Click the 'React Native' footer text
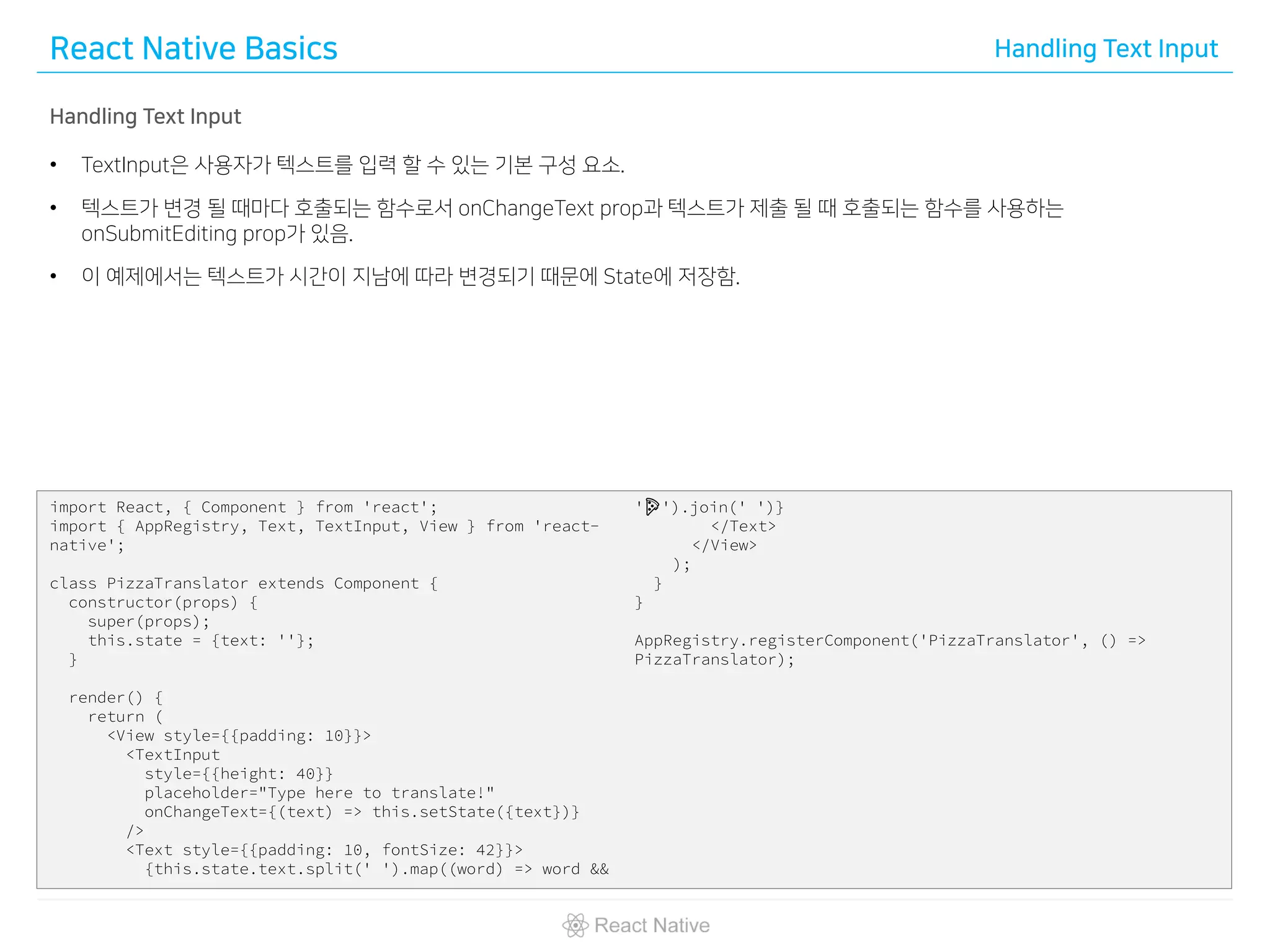This screenshot has height=952, width=1270. point(652,925)
